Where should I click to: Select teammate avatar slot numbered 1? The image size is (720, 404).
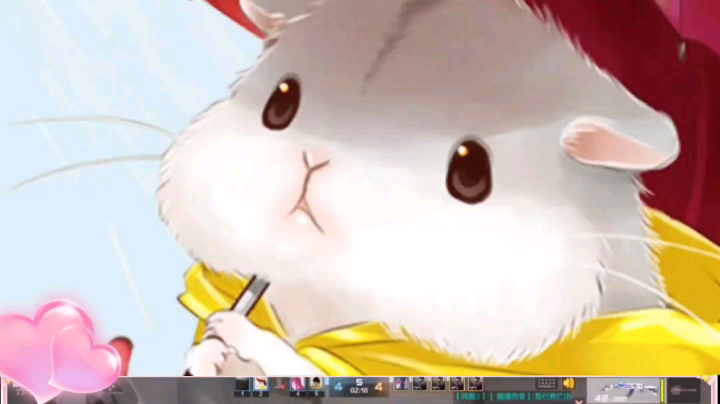pos(242,385)
